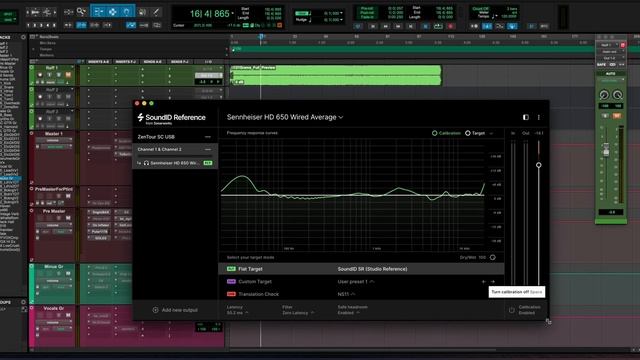Click the left pan knob in fader window
Image resolution: width=640 pixels, height=360 pixels.
(604, 95)
